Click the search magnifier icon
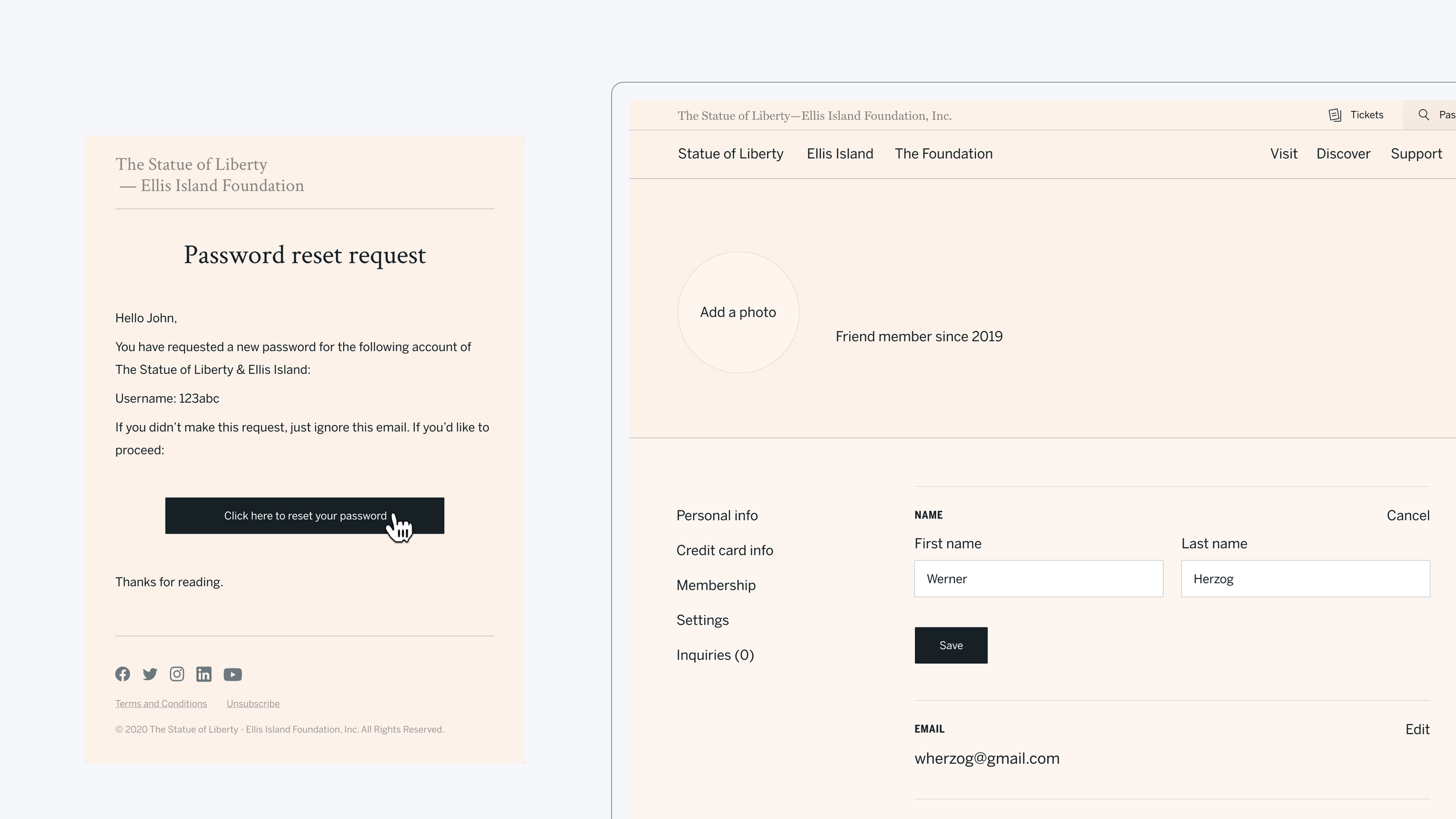Image resolution: width=1456 pixels, height=819 pixels. point(1423,115)
